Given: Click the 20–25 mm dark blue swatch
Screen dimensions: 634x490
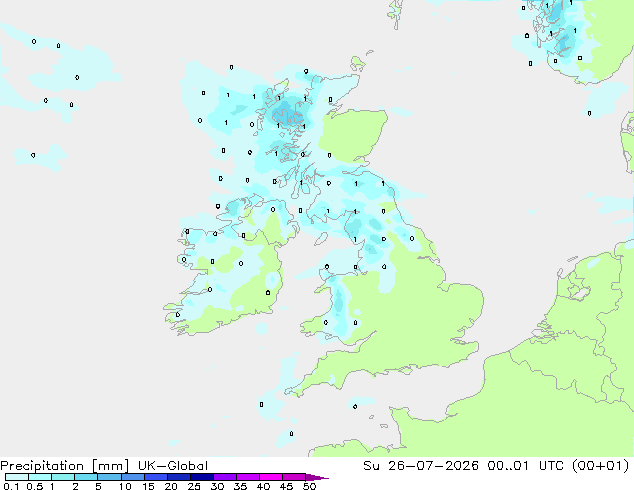Looking at the screenshot, I should (x=178, y=477).
